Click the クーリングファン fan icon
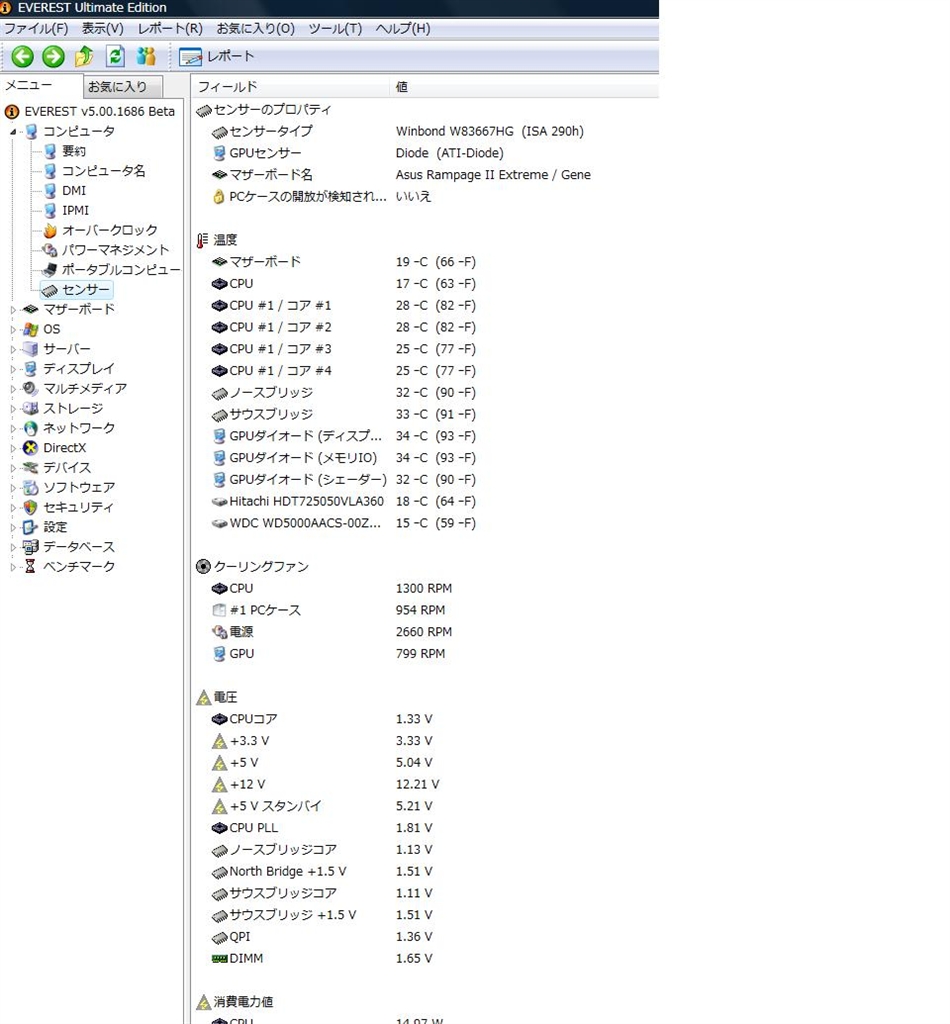 coord(203,566)
